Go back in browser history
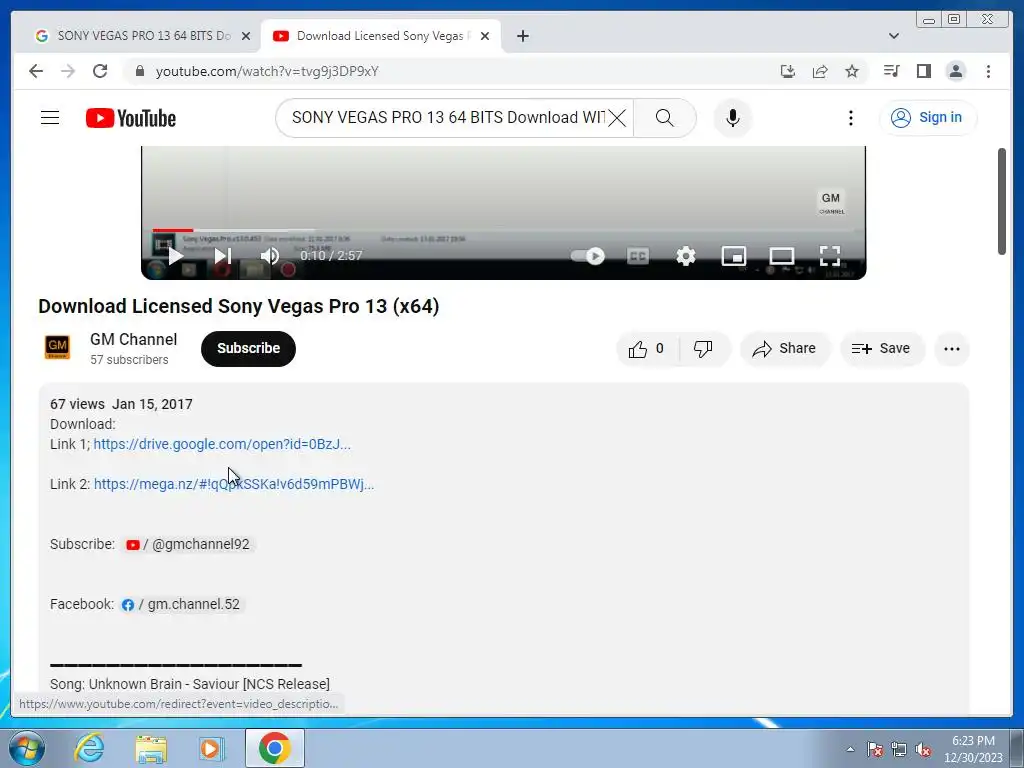Image resolution: width=1024 pixels, height=768 pixels. (36, 71)
